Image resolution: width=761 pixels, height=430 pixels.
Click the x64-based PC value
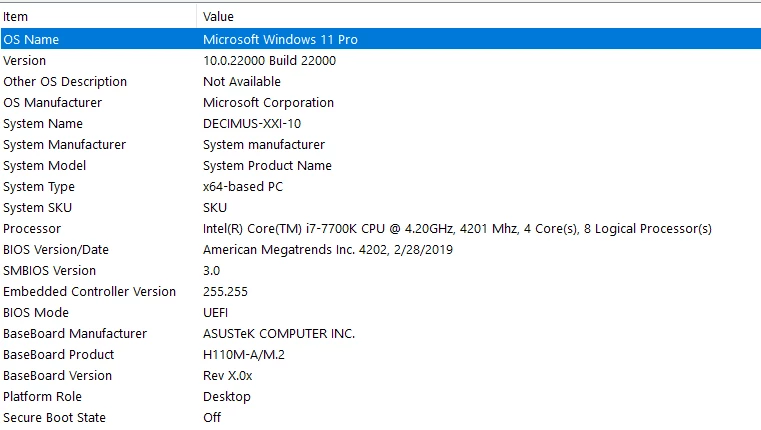[x=243, y=187]
